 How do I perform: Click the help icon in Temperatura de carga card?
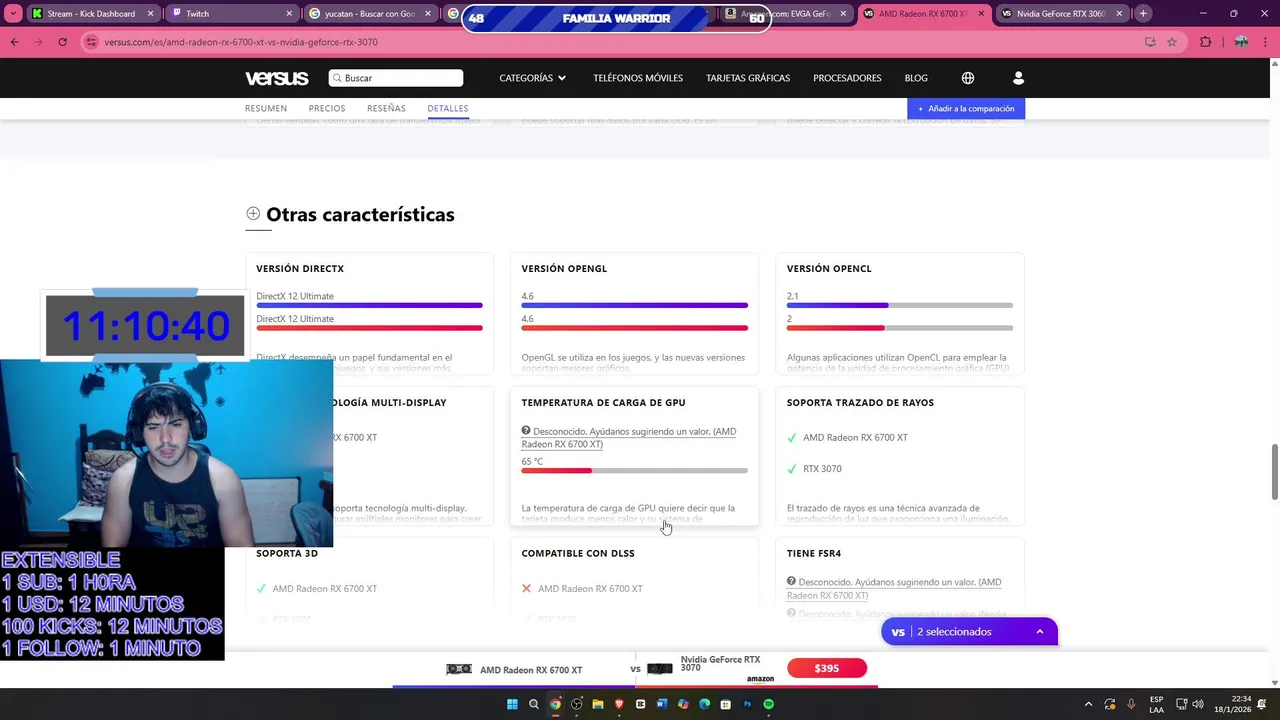pyautogui.click(x=526, y=431)
